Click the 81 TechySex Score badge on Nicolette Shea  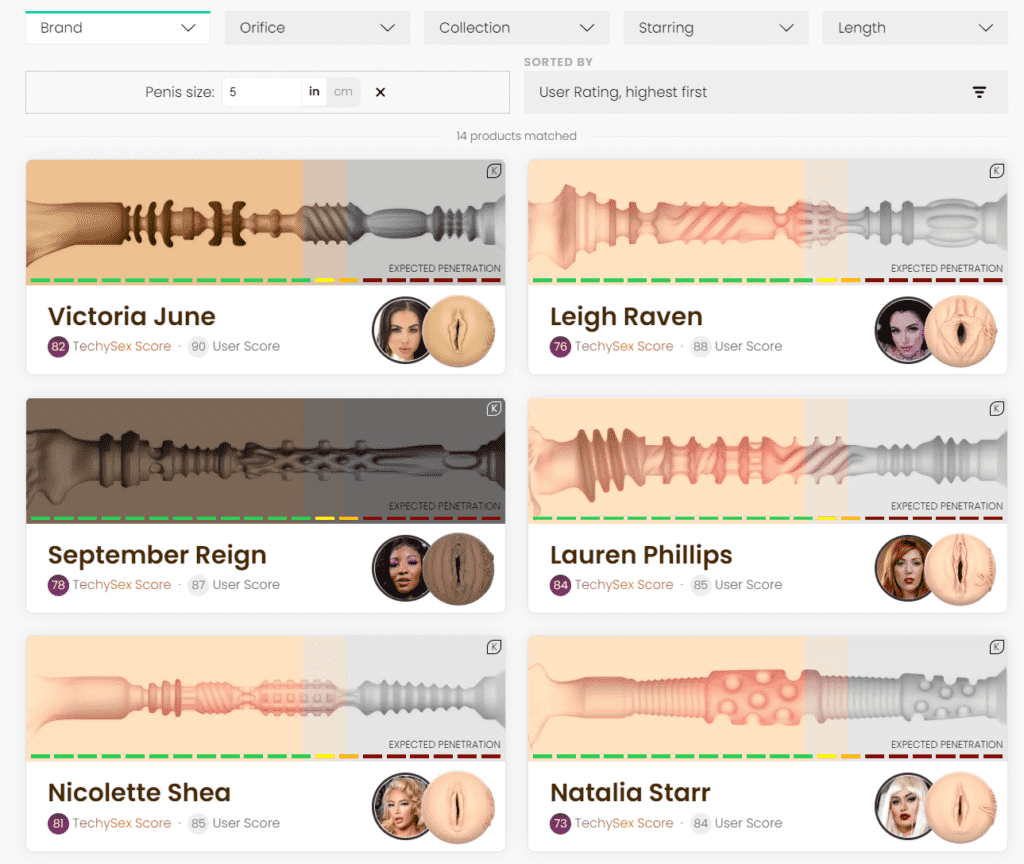pos(58,823)
